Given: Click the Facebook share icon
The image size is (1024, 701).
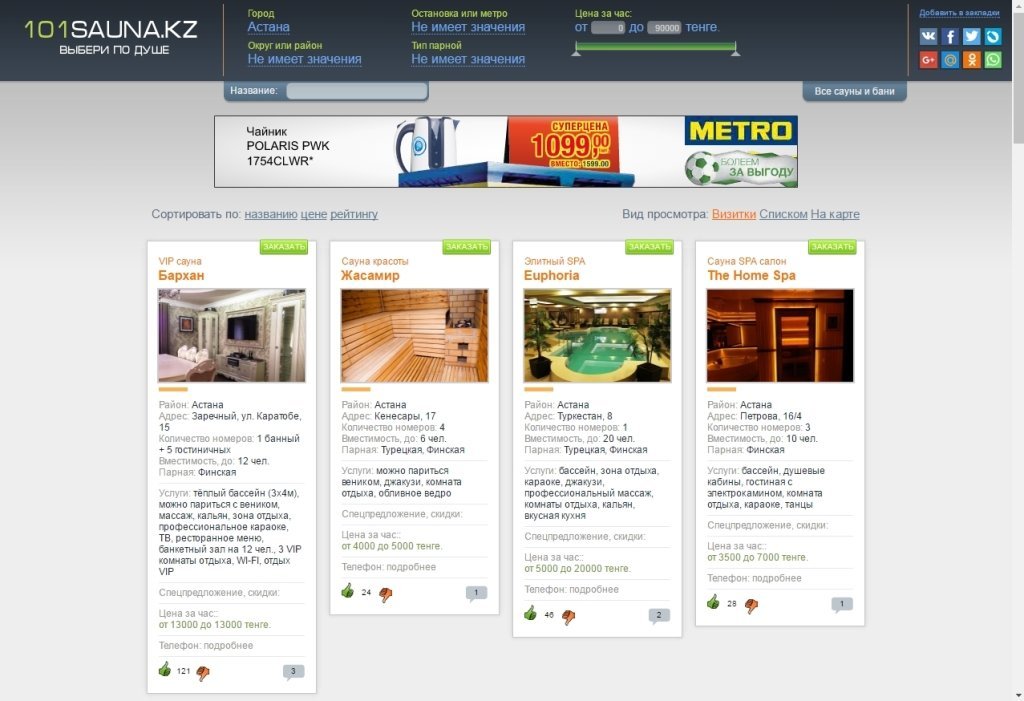Looking at the screenshot, I should [x=950, y=36].
